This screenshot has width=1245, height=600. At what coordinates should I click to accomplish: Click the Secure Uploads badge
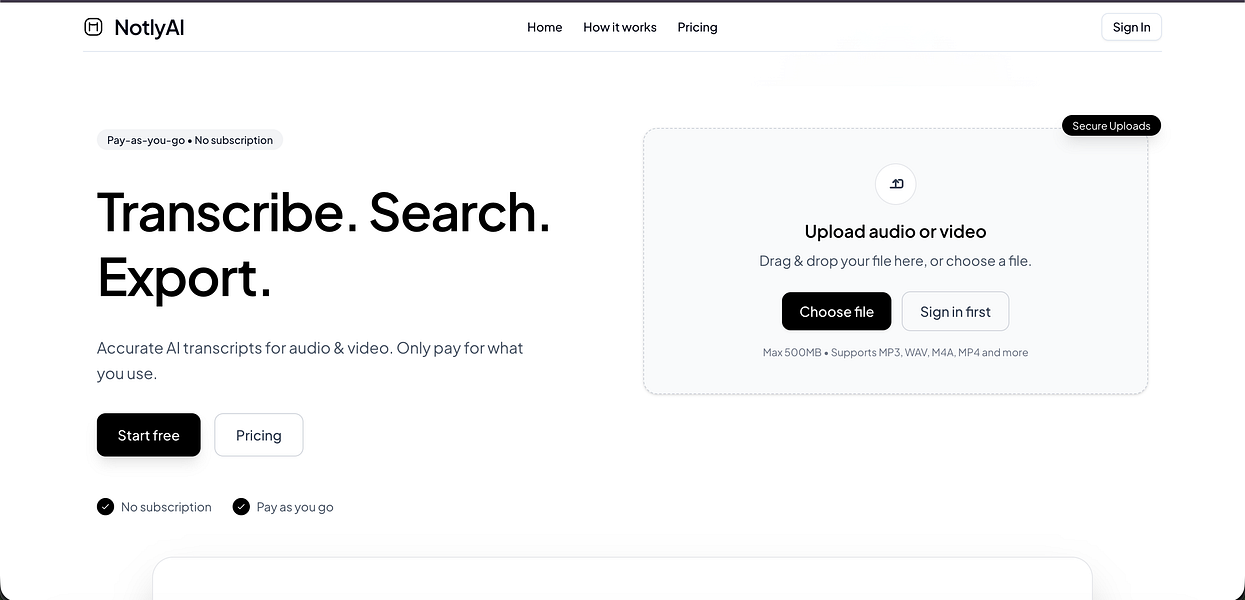[1111, 126]
